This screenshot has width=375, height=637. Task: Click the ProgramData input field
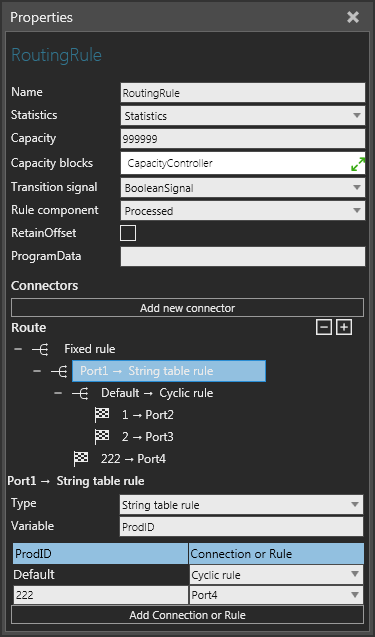point(243,257)
